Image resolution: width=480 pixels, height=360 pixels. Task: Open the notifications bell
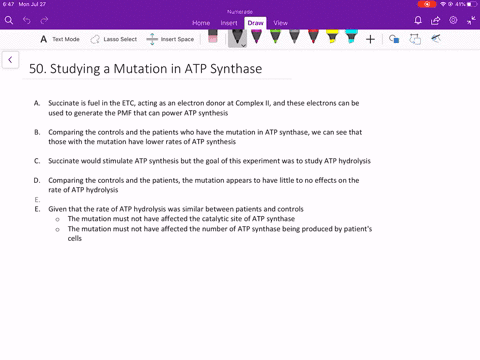[x=418, y=21]
